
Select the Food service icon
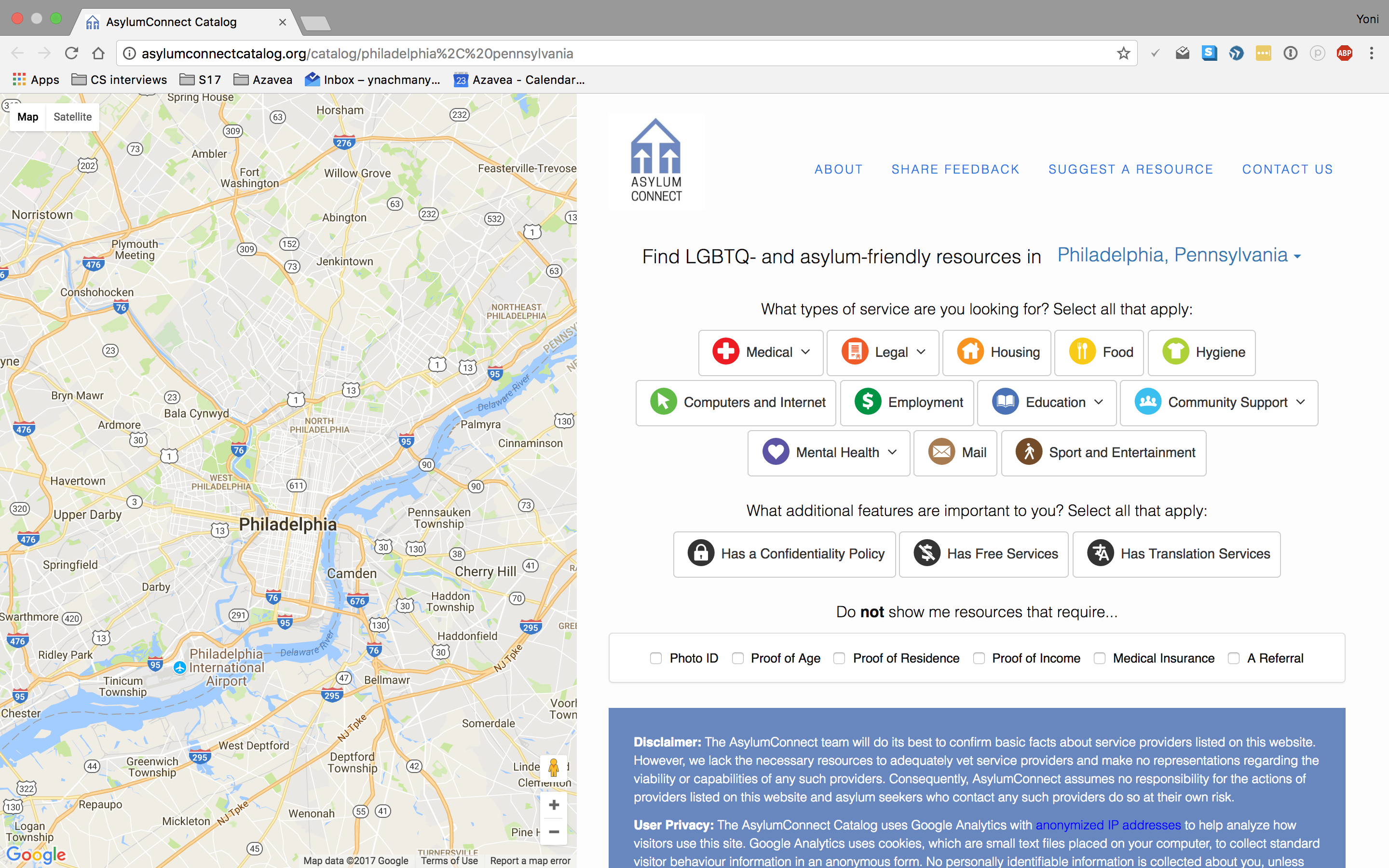point(1082,352)
